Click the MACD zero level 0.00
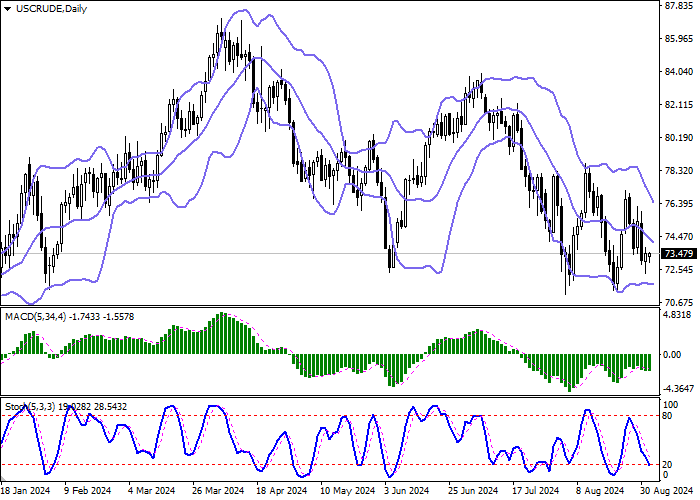Viewport: 700px width, 500px height. [672, 355]
